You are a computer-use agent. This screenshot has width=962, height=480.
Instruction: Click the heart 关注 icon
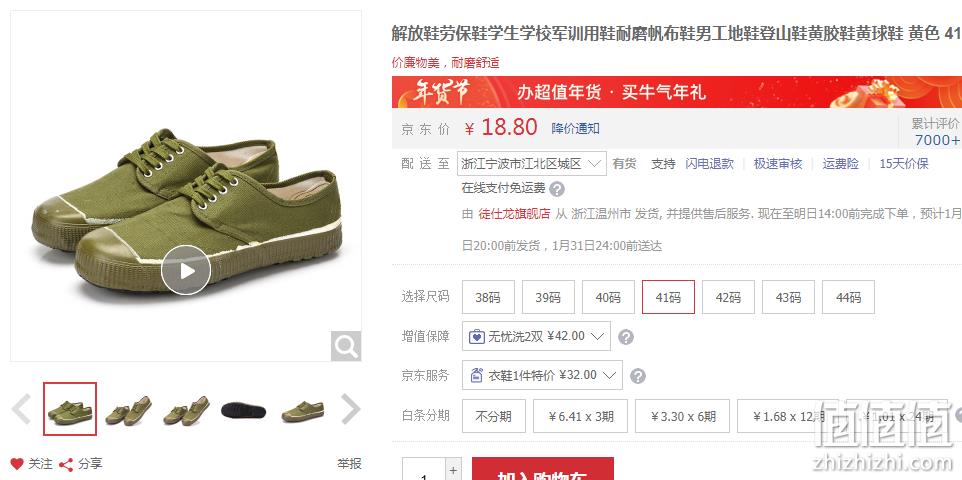click(x=17, y=464)
